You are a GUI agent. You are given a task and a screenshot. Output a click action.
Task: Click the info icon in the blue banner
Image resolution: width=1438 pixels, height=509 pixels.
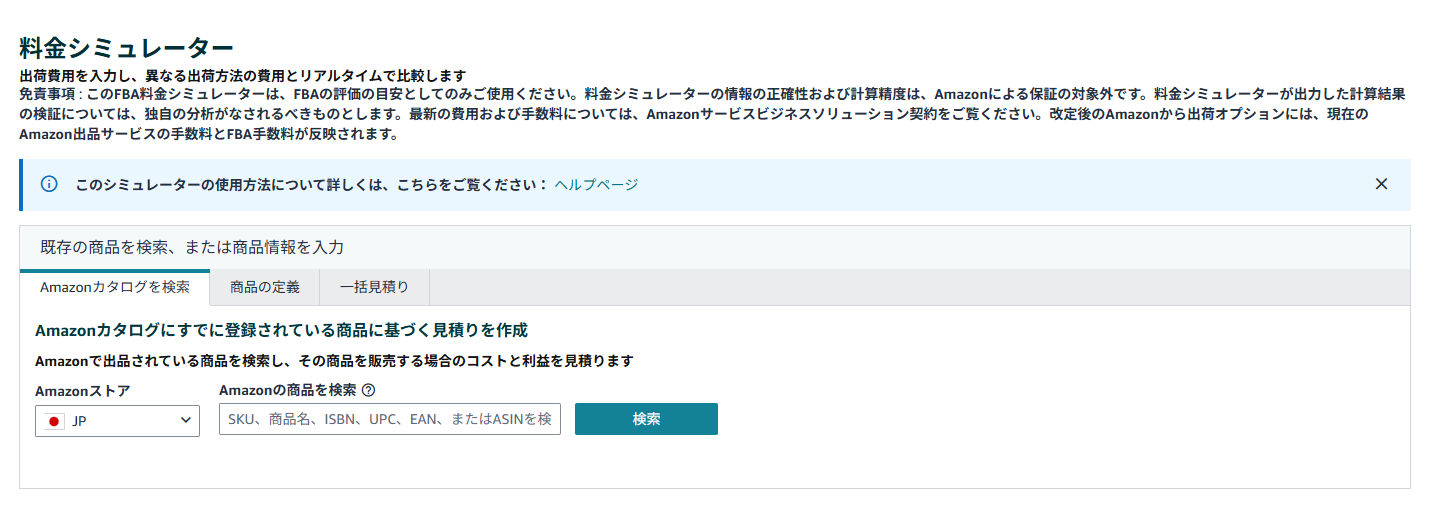pos(49,184)
